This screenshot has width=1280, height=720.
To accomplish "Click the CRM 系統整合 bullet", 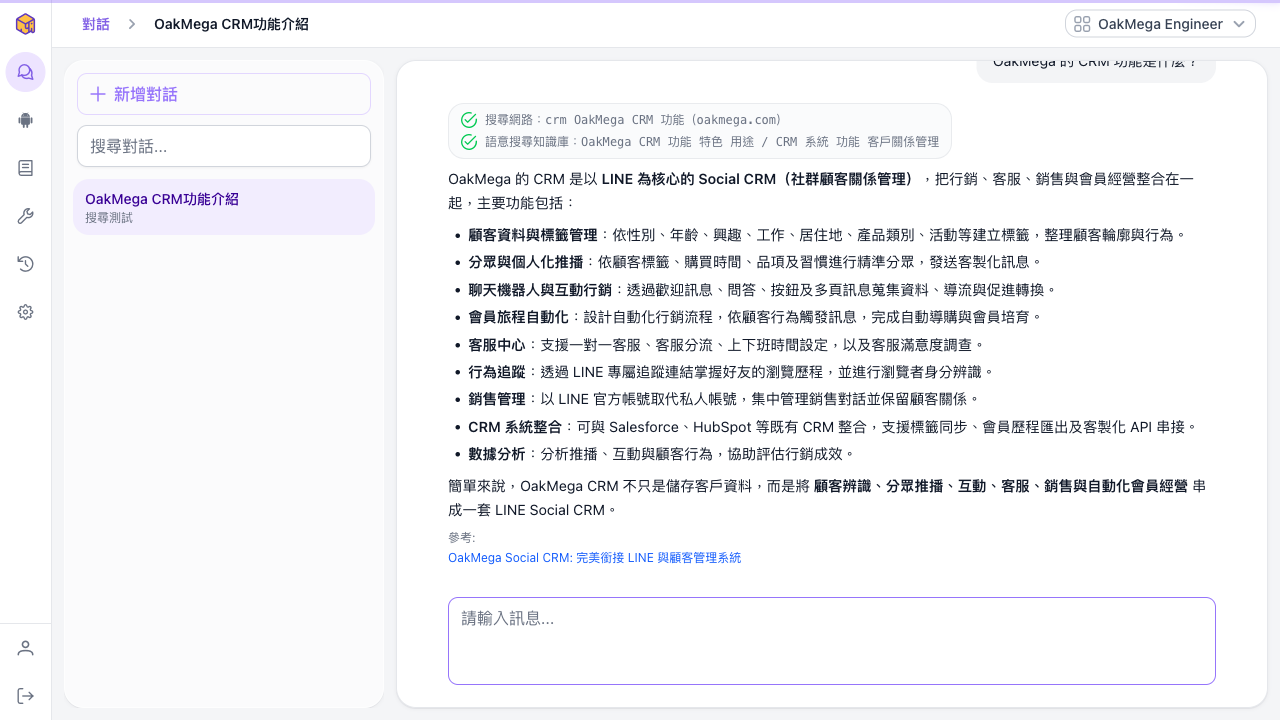I will [833, 427].
